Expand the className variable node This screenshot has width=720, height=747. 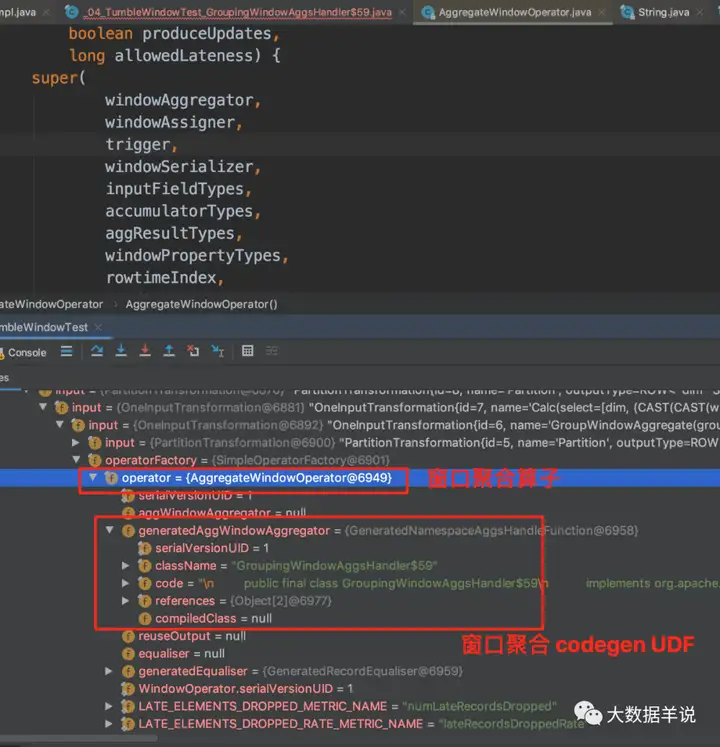pyautogui.click(x=126, y=565)
